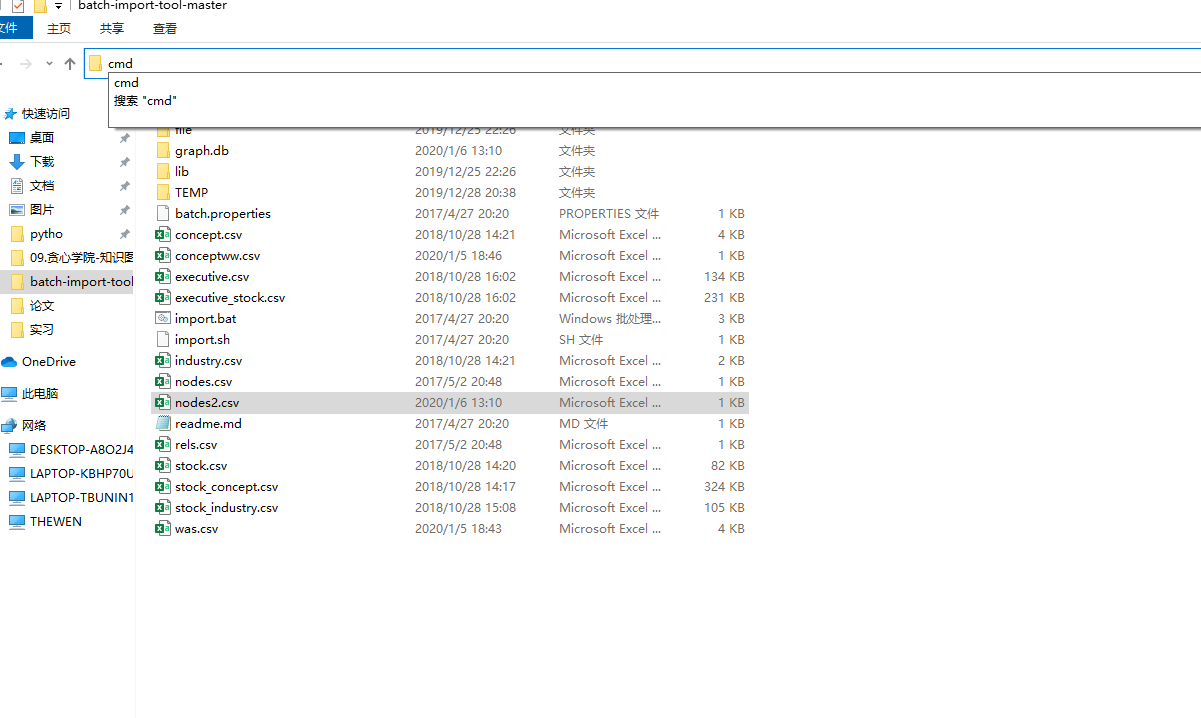This screenshot has height=718, width=1201.
Task: Open import.bat via its batch file icon
Action: (x=162, y=318)
